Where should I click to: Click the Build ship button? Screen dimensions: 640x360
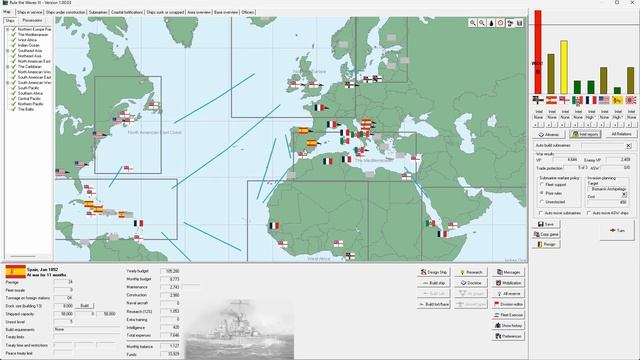[x=434, y=282]
